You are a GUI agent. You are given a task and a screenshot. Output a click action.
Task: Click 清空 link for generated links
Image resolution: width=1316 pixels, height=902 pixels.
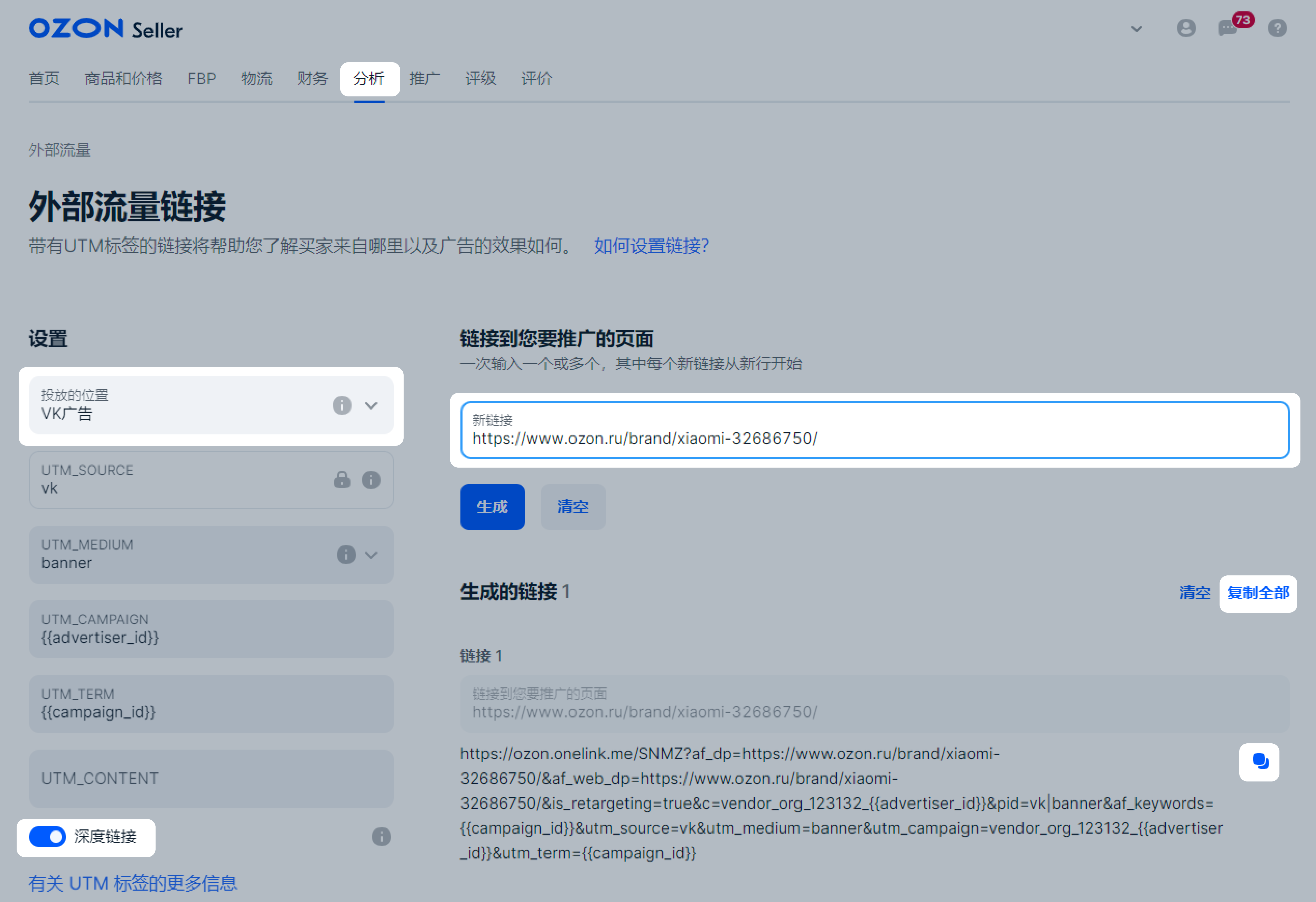coord(1195,593)
